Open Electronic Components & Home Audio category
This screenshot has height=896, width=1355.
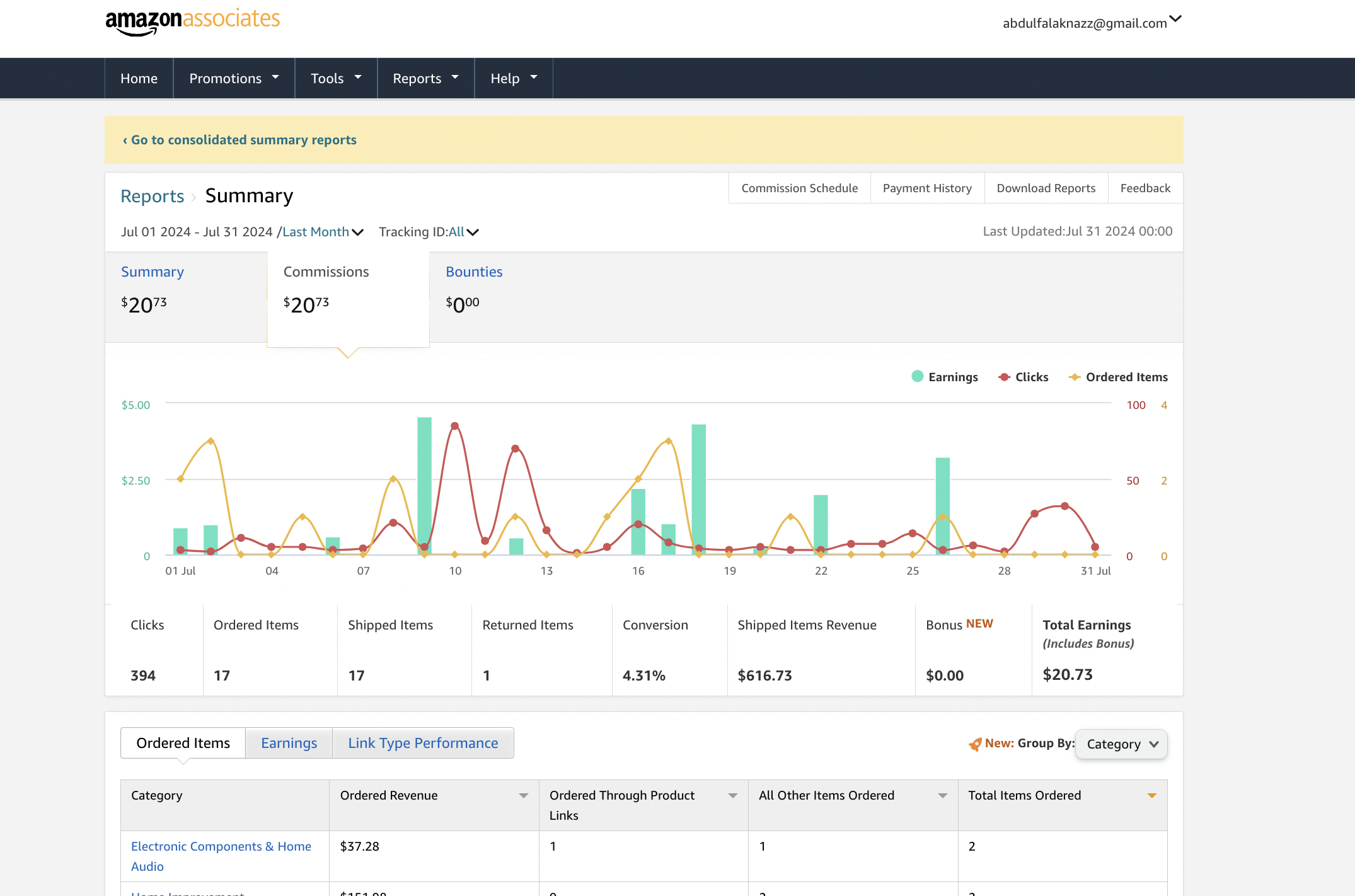click(x=221, y=856)
